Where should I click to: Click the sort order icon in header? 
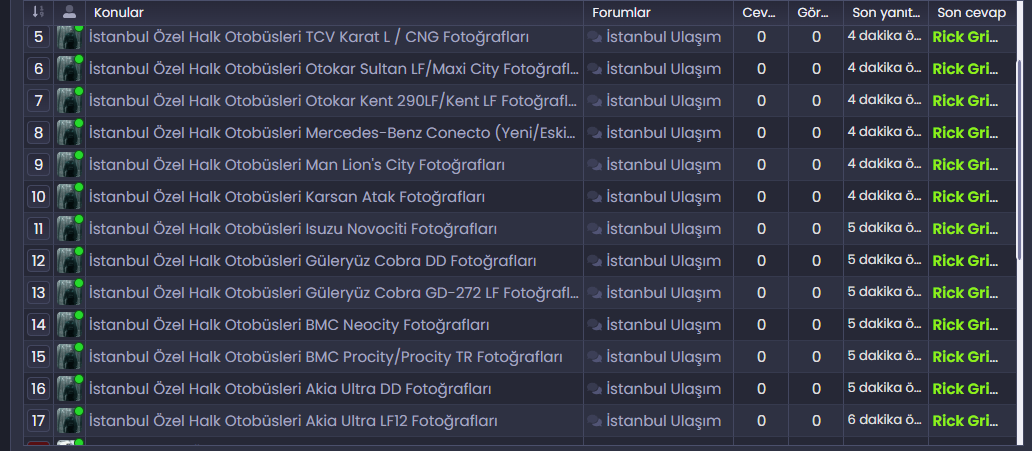click(x=38, y=12)
